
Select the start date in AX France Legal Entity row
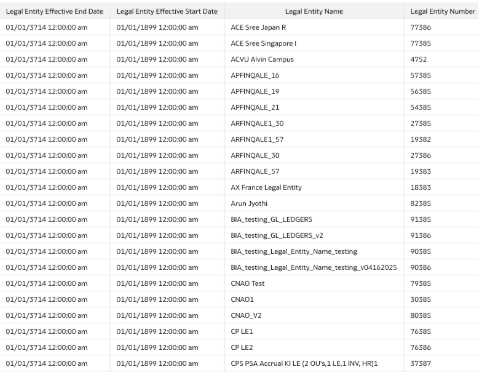tap(157, 187)
